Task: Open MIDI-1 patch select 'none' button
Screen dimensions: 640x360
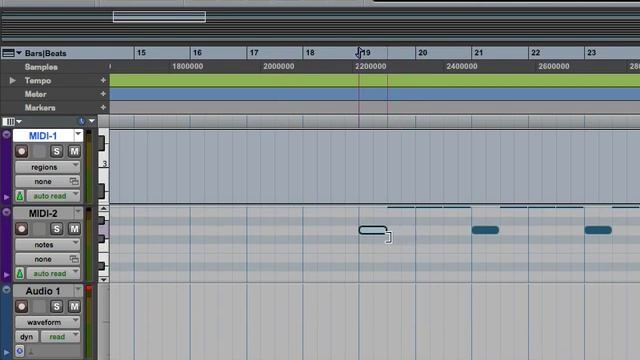Action: tap(47, 181)
